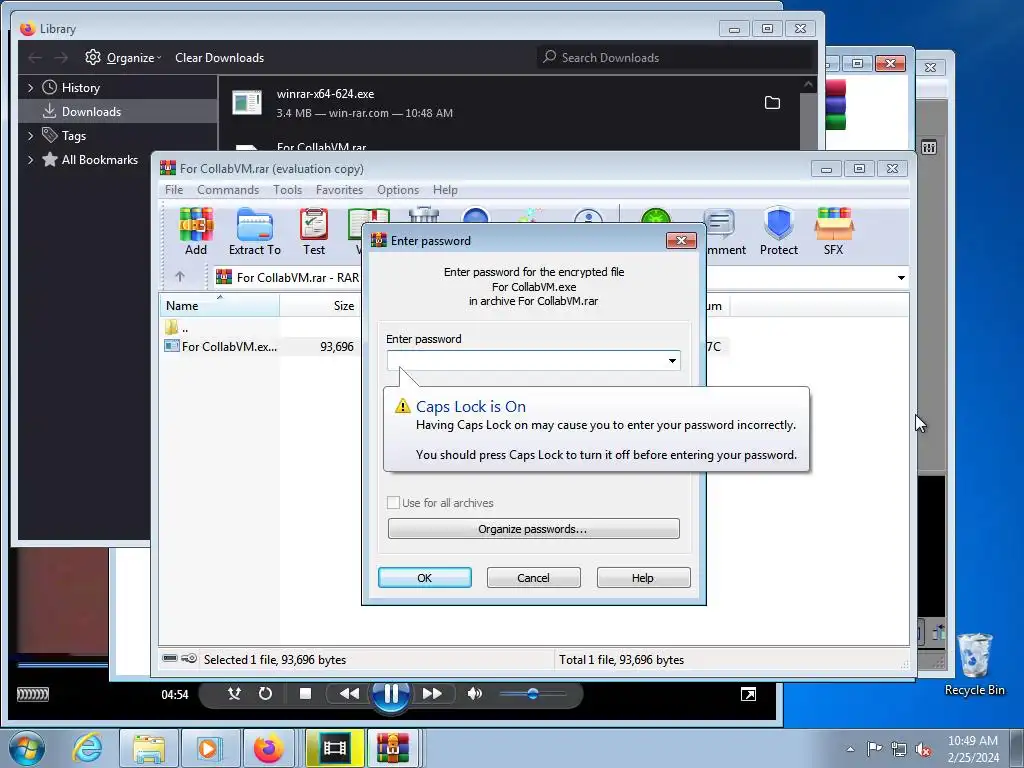Sort by the Size column header
The width and height of the screenshot is (1024, 768).
320,305
